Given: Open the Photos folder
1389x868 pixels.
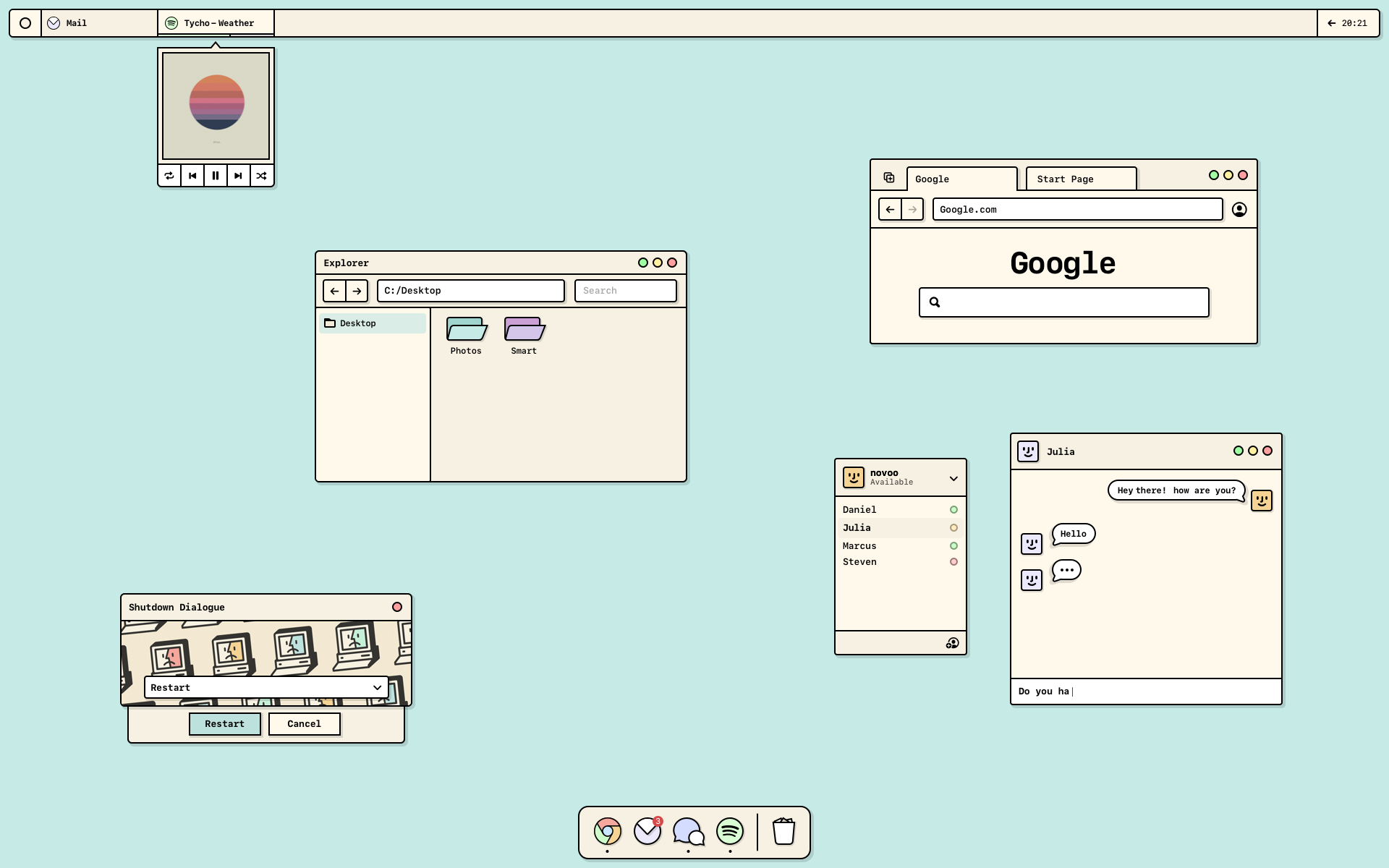Looking at the screenshot, I should click(x=467, y=336).
